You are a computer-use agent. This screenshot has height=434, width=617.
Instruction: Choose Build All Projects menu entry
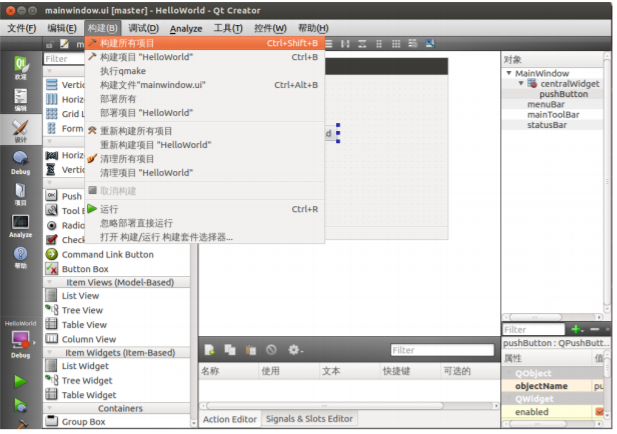[x=205, y=43]
